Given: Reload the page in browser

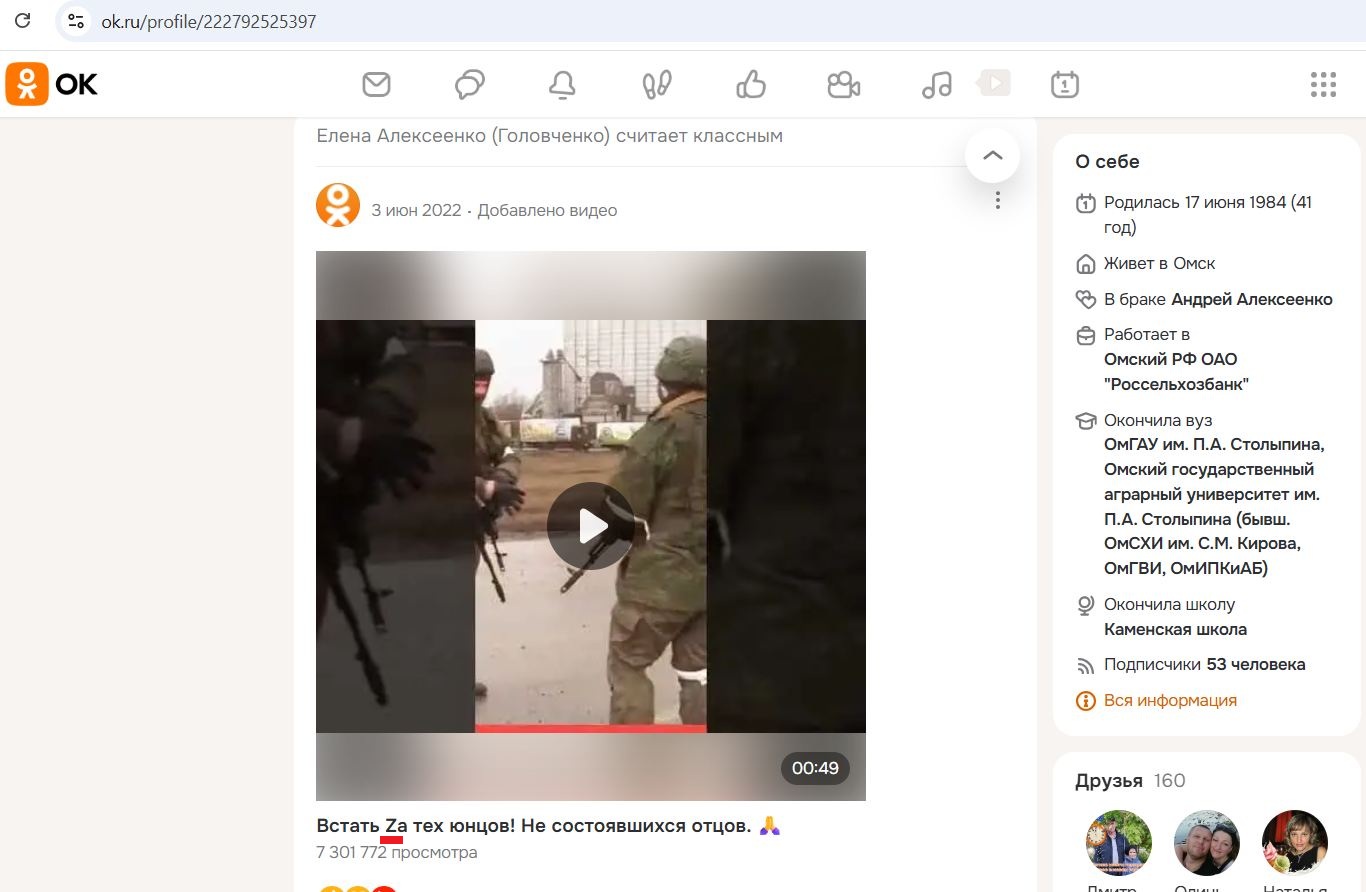Looking at the screenshot, I should click(x=22, y=21).
